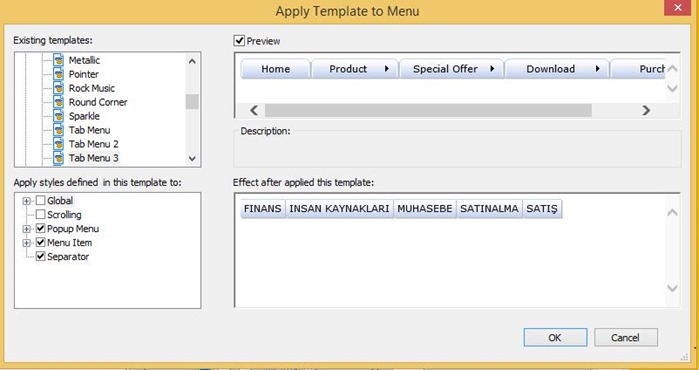Click the Pointer template icon
Image resolution: width=699 pixels, height=370 pixels.
[58, 74]
